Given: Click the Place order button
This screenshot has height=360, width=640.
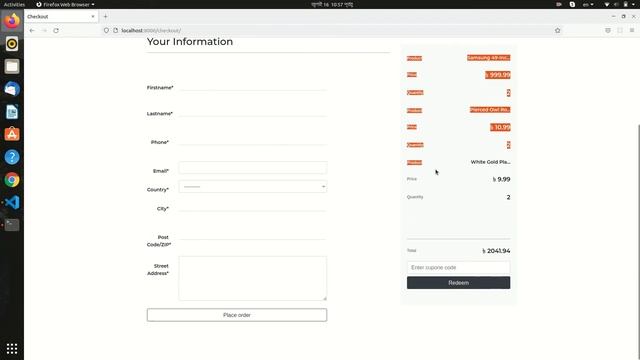Looking at the screenshot, I should (237, 315).
